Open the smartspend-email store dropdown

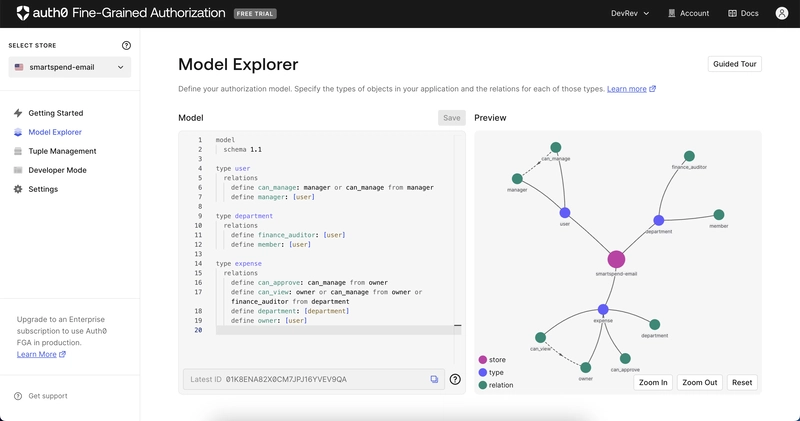pos(69,67)
